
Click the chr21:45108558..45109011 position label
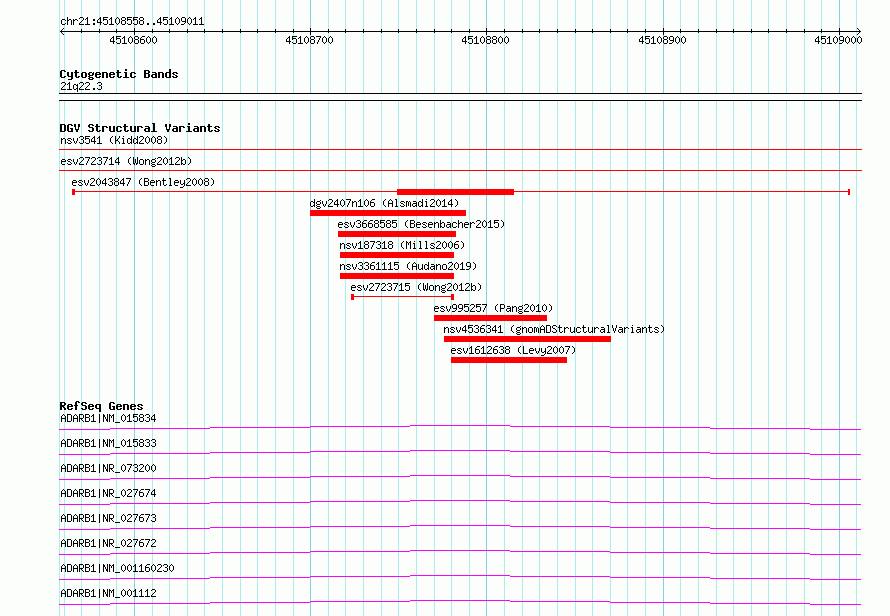coord(132,22)
